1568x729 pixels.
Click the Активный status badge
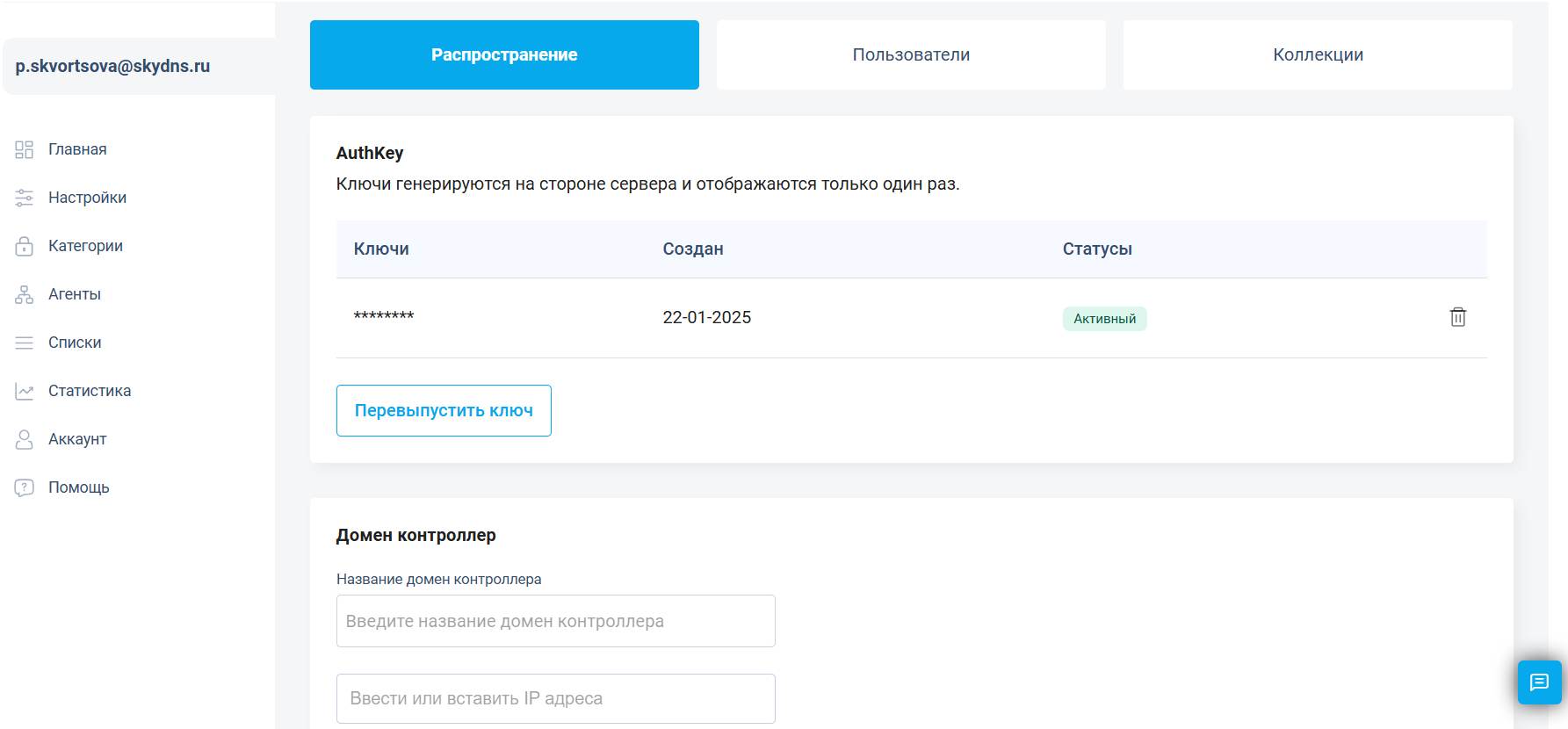point(1104,319)
